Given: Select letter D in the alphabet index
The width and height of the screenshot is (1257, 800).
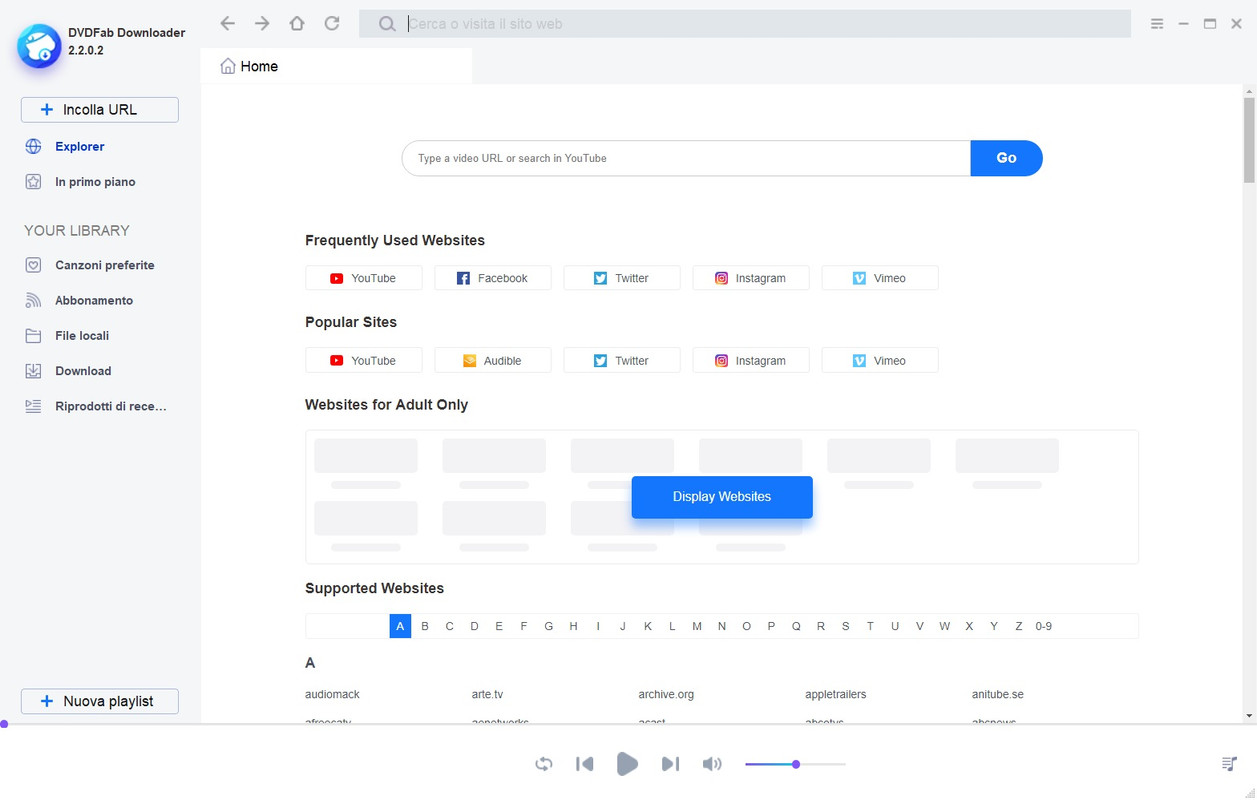Looking at the screenshot, I should (474, 626).
